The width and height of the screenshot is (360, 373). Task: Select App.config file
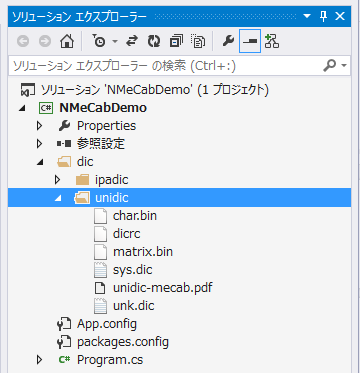click(x=107, y=324)
